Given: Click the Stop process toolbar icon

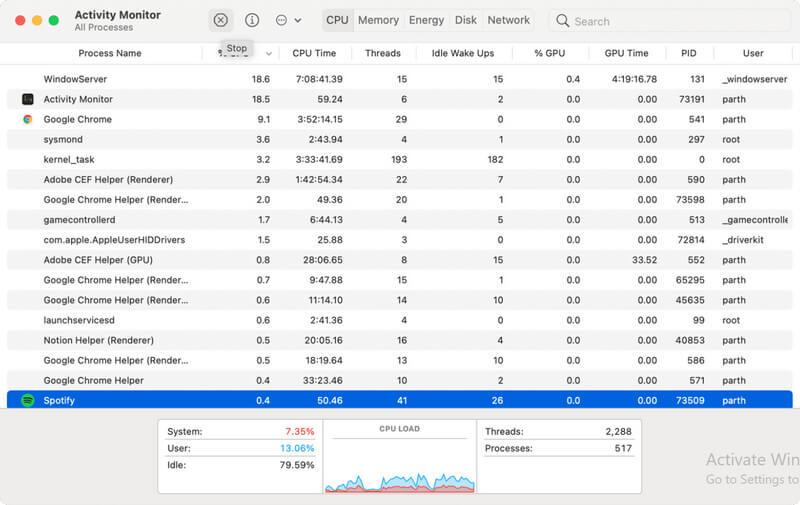Looking at the screenshot, I should coord(220,20).
